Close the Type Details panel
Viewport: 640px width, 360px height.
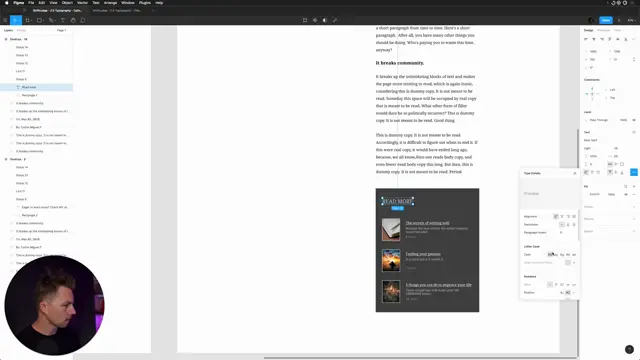(x=575, y=173)
